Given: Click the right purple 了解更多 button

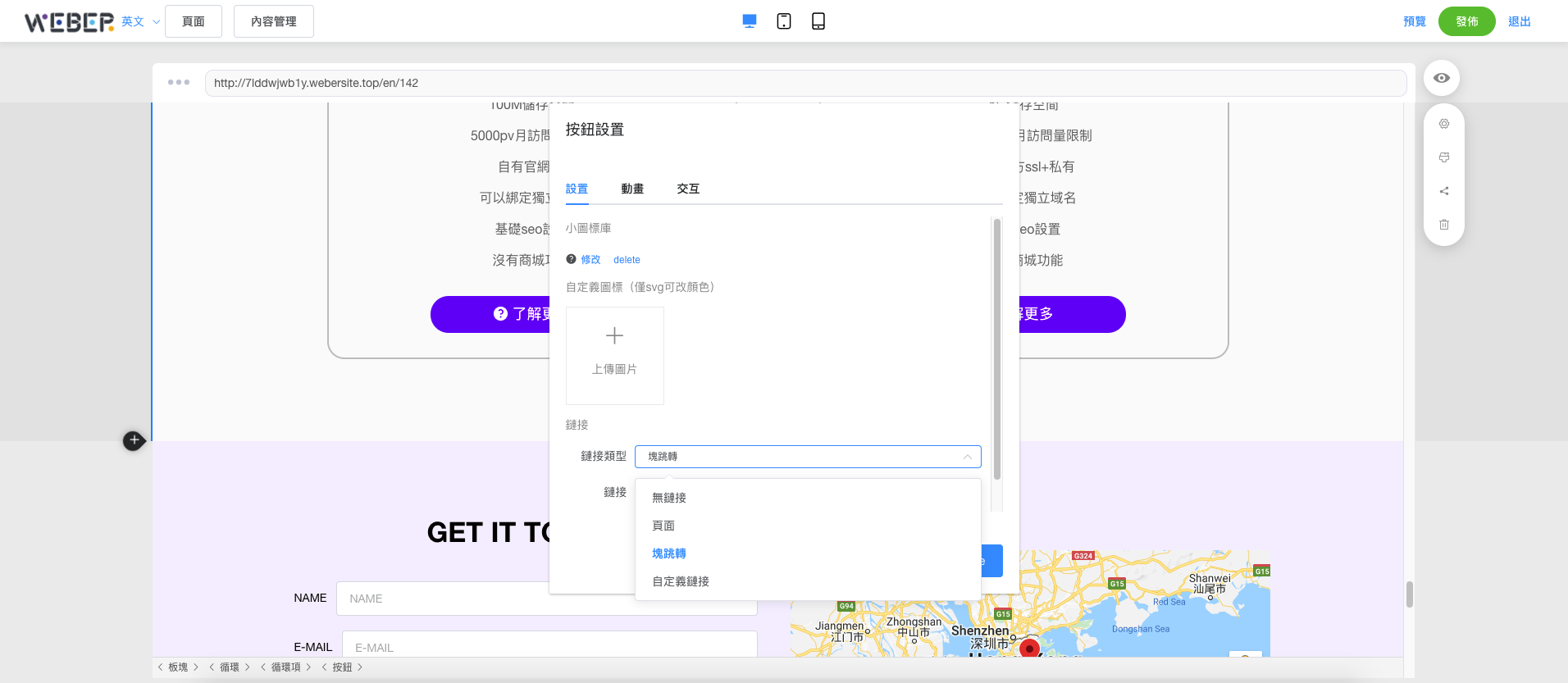Looking at the screenshot, I should [x=1073, y=314].
